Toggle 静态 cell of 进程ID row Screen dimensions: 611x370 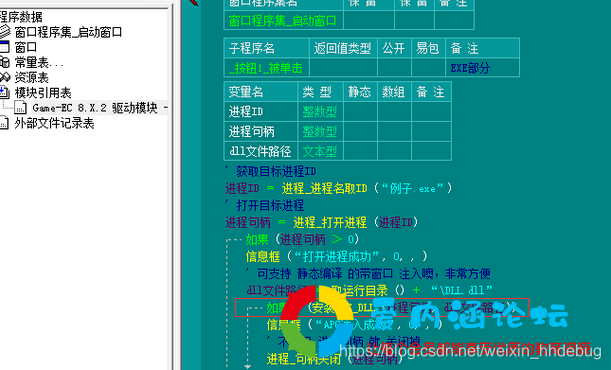pyautogui.click(x=360, y=111)
